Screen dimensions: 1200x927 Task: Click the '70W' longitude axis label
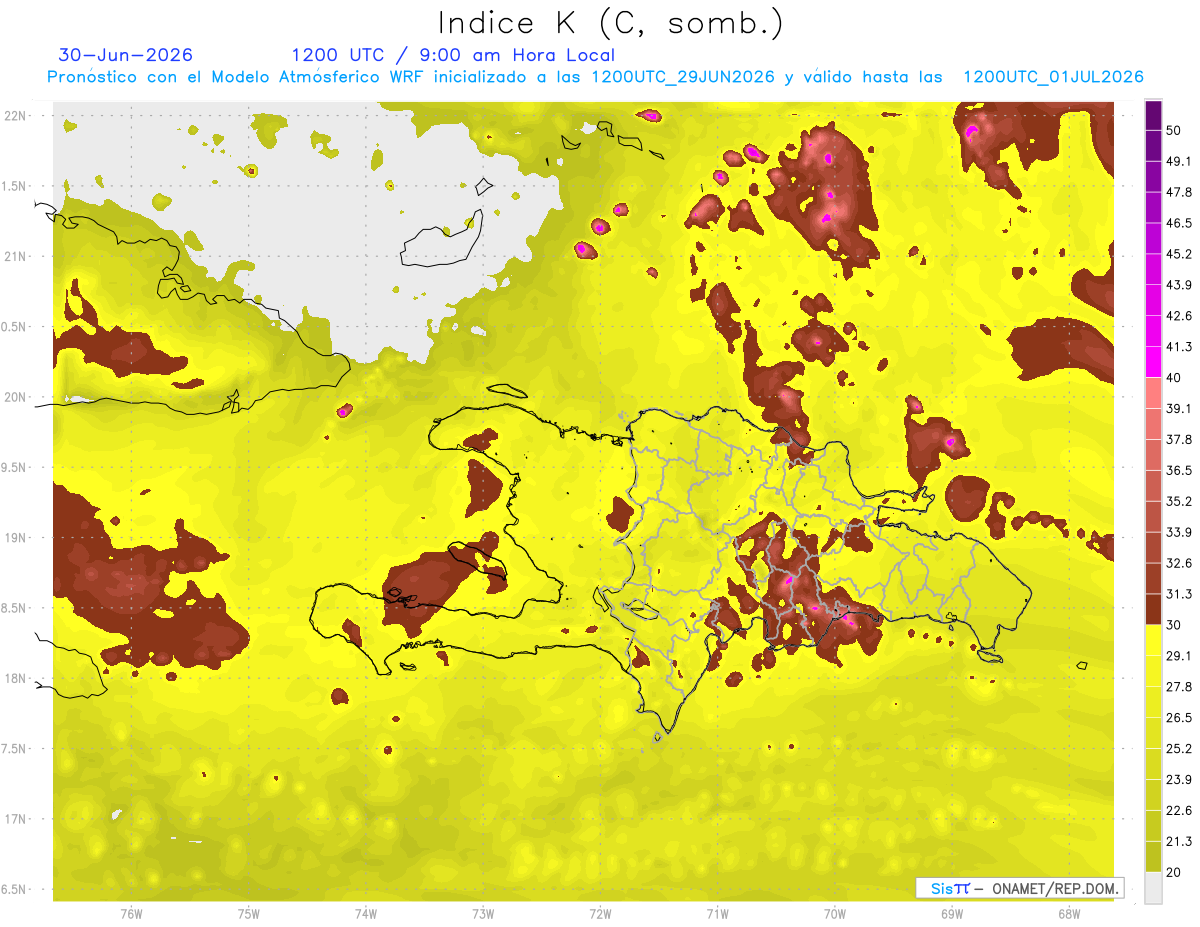pos(835,914)
